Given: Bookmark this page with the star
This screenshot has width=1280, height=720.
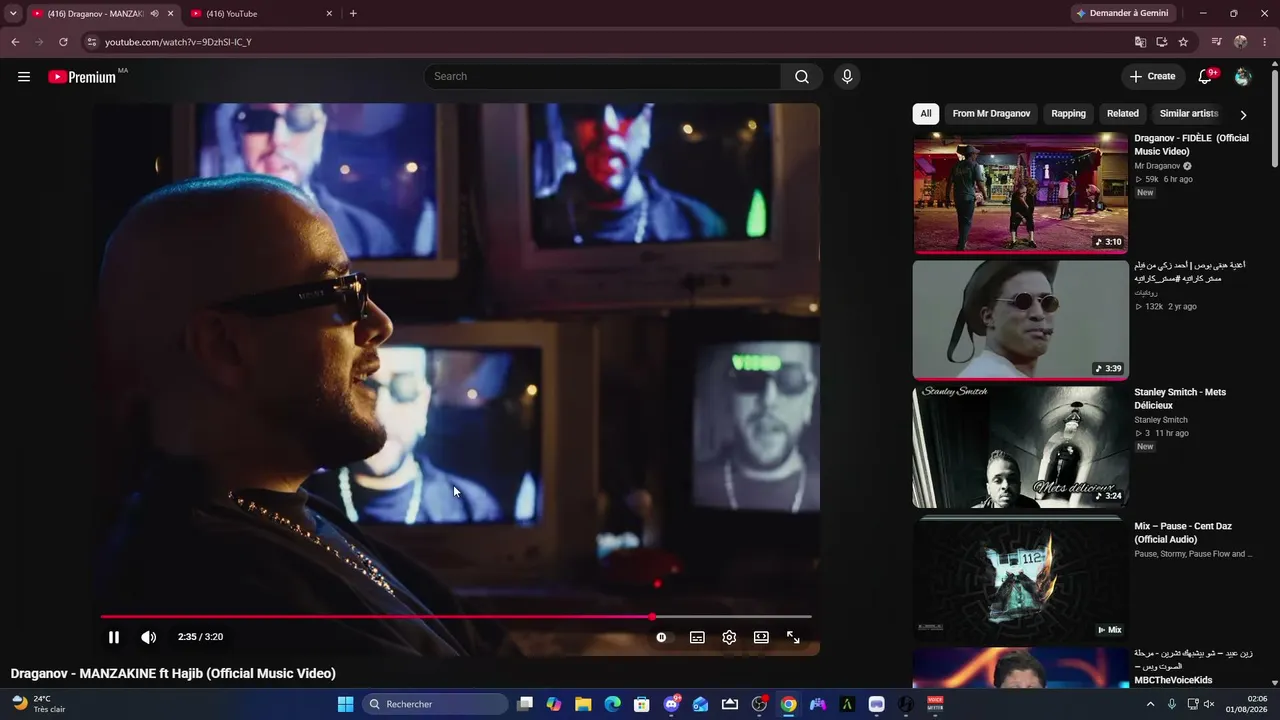Looking at the screenshot, I should tap(1183, 42).
